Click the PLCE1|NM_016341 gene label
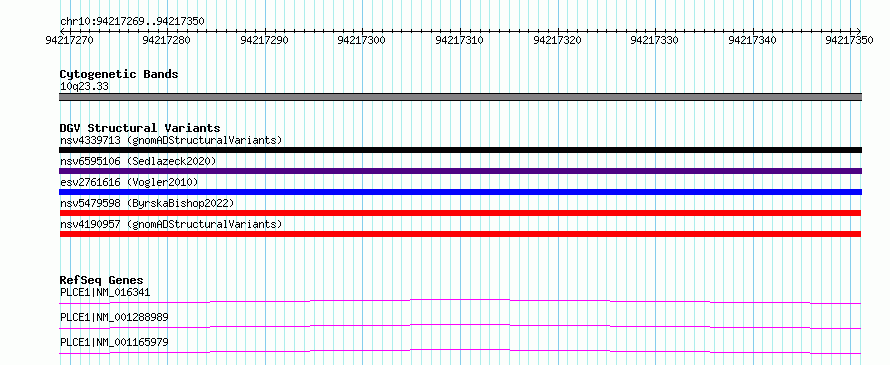Image resolution: width=890 pixels, height=365 pixels. 105,292
